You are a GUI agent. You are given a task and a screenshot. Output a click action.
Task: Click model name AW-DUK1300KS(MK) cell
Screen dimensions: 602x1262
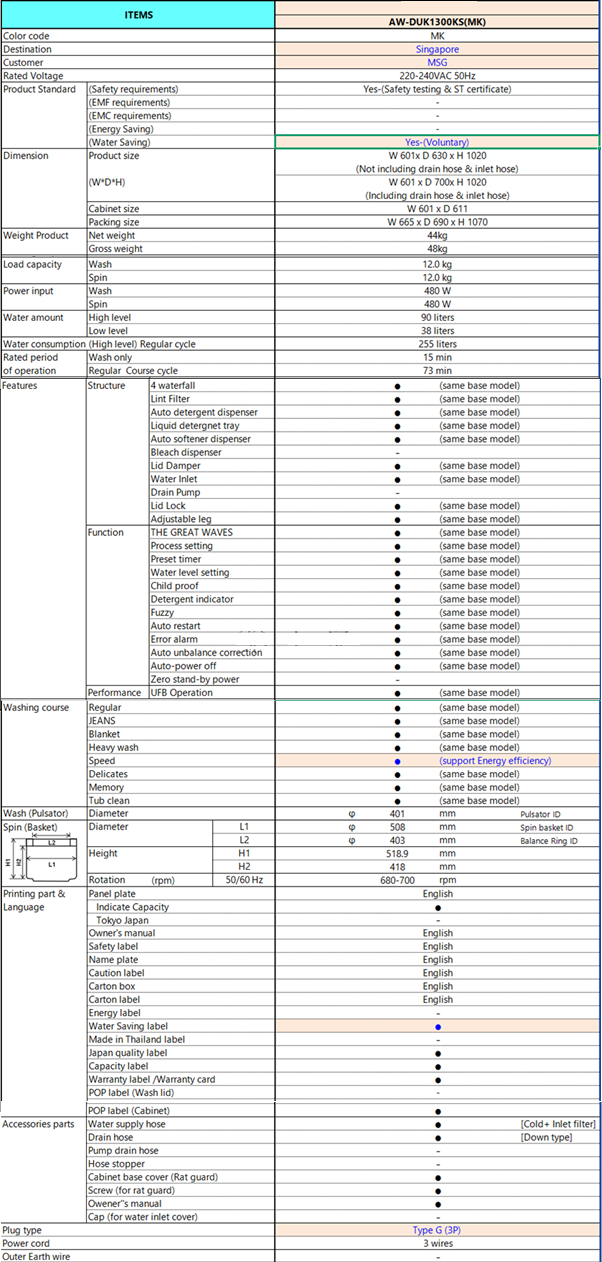[437, 22]
